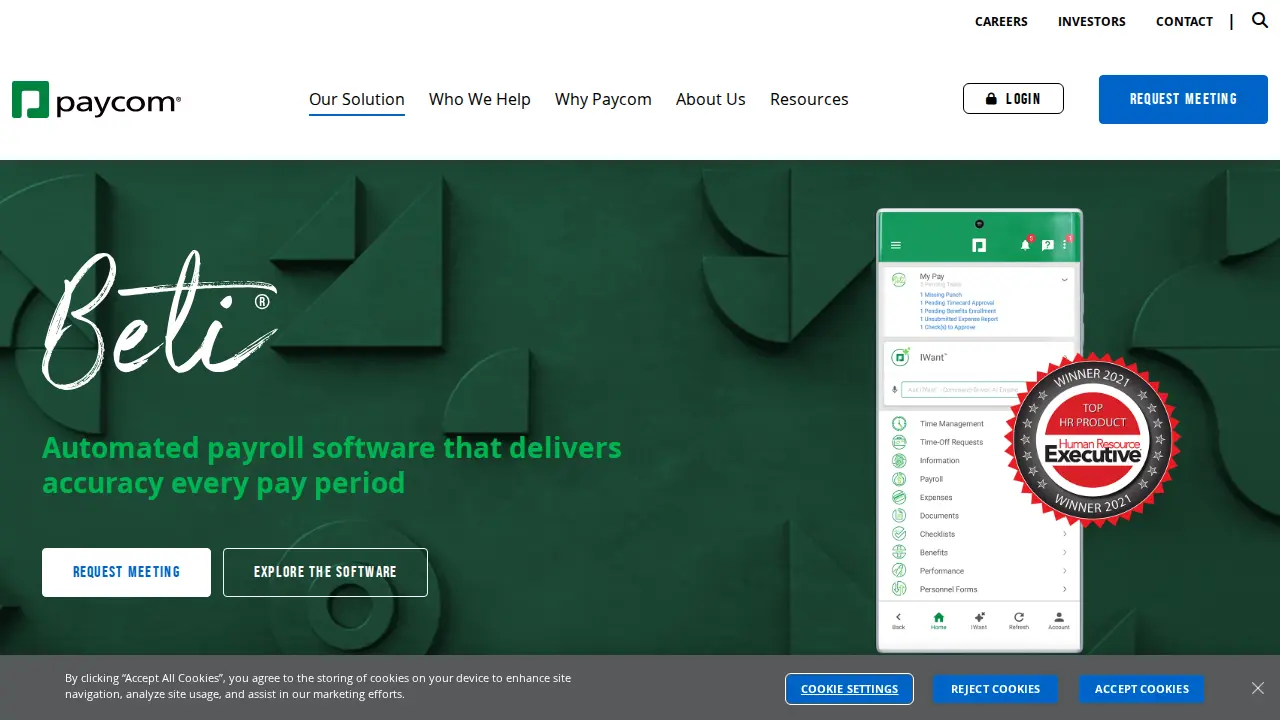Image resolution: width=1280 pixels, height=720 pixels.
Task: Open Cookie Settings
Action: click(849, 689)
